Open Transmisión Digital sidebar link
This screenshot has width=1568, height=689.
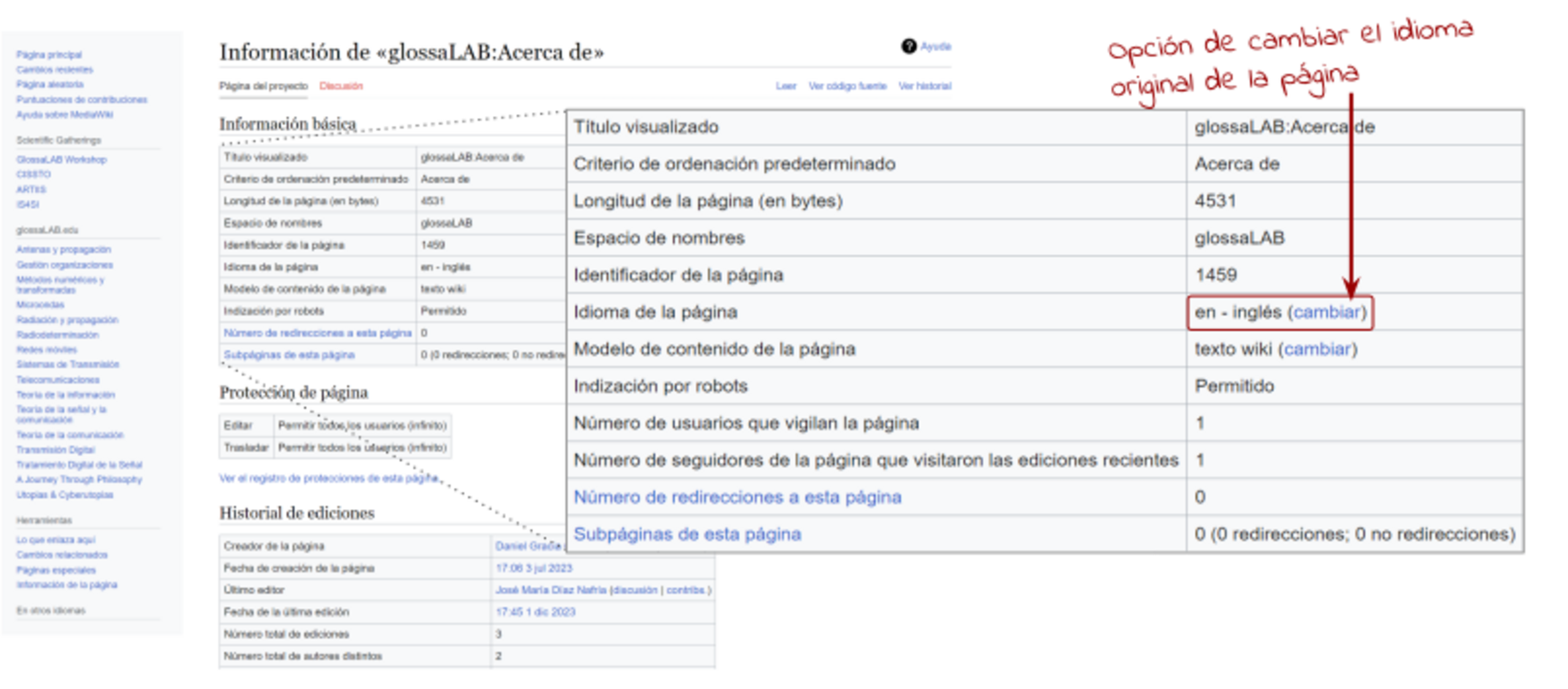[x=56, y=450]
